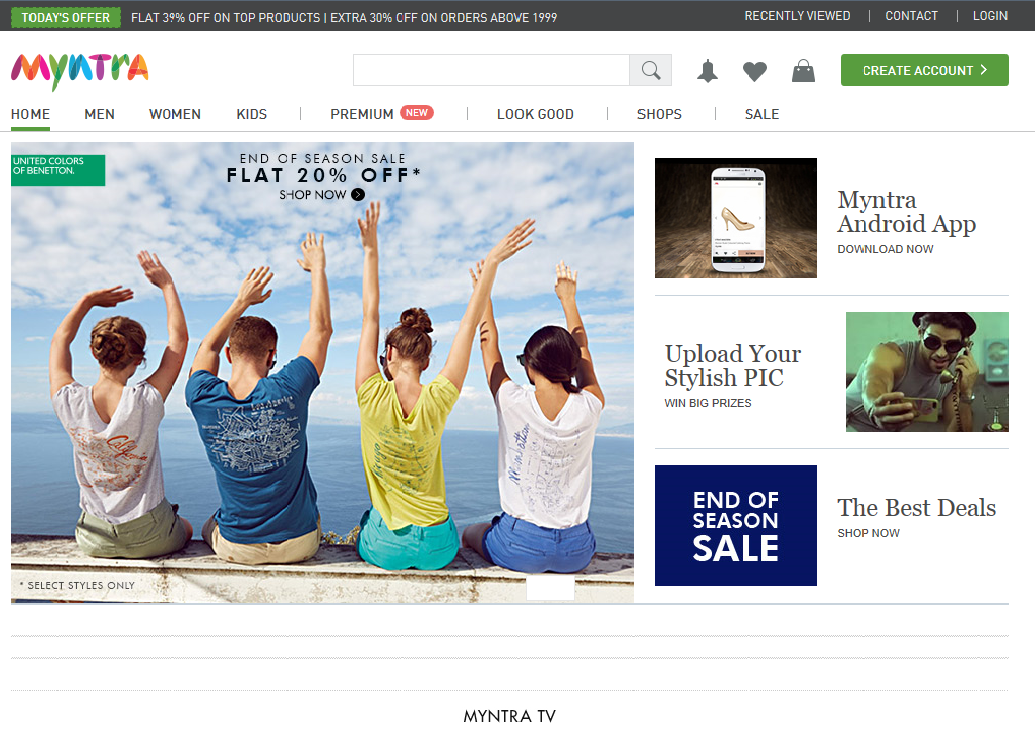Open the Kids menu
This screenshot has width=1035, height=751.
pos(251,114)
